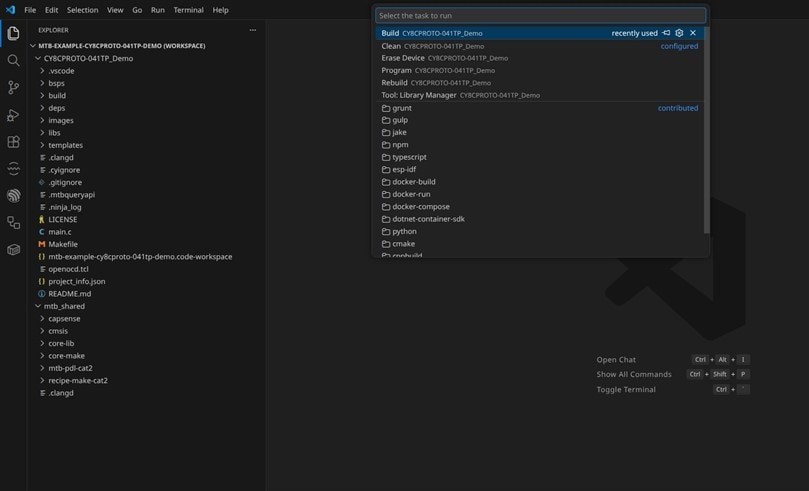Remove Build from recently used tasks
The height and width of the screenshot is (491, 809).
pyautogui.click(x=693, y=33)
